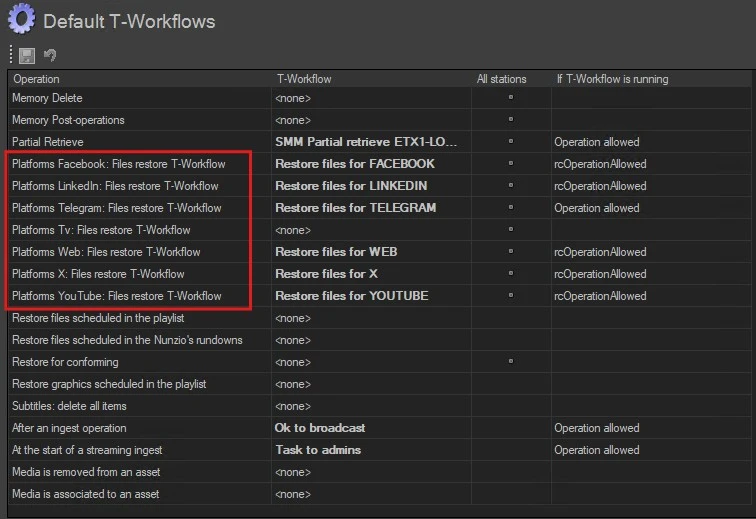Open rcOperationAllowed cell for Platforms Web
The image size is (756, 519).
(x=650, y=252)
